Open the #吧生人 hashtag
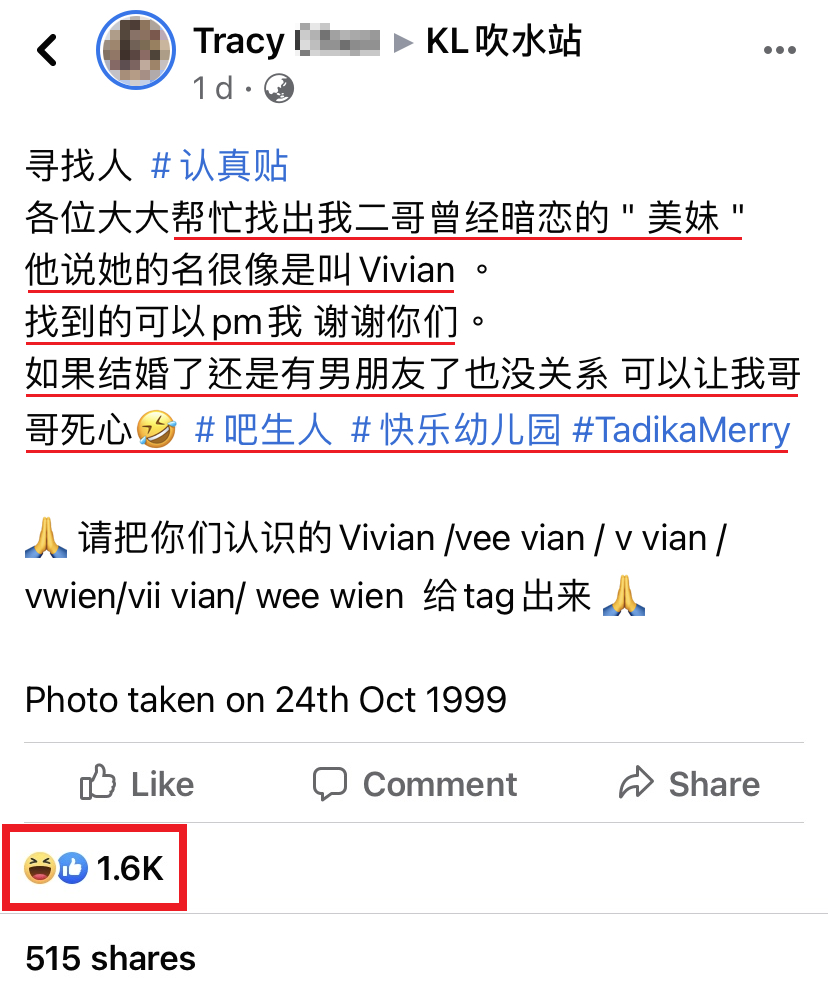828x1004 pixels. pos(263,429)
